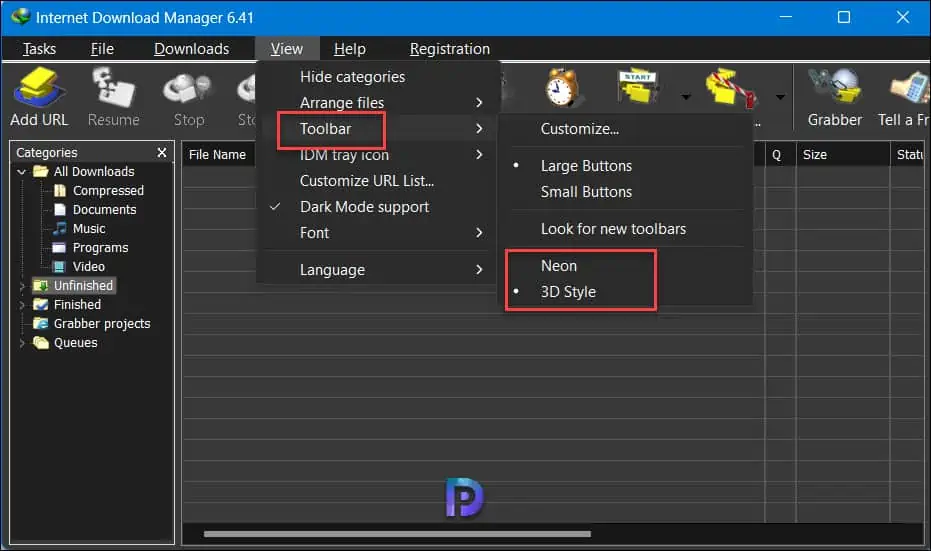Toggle Dark Mode support option

click(364, 207)
